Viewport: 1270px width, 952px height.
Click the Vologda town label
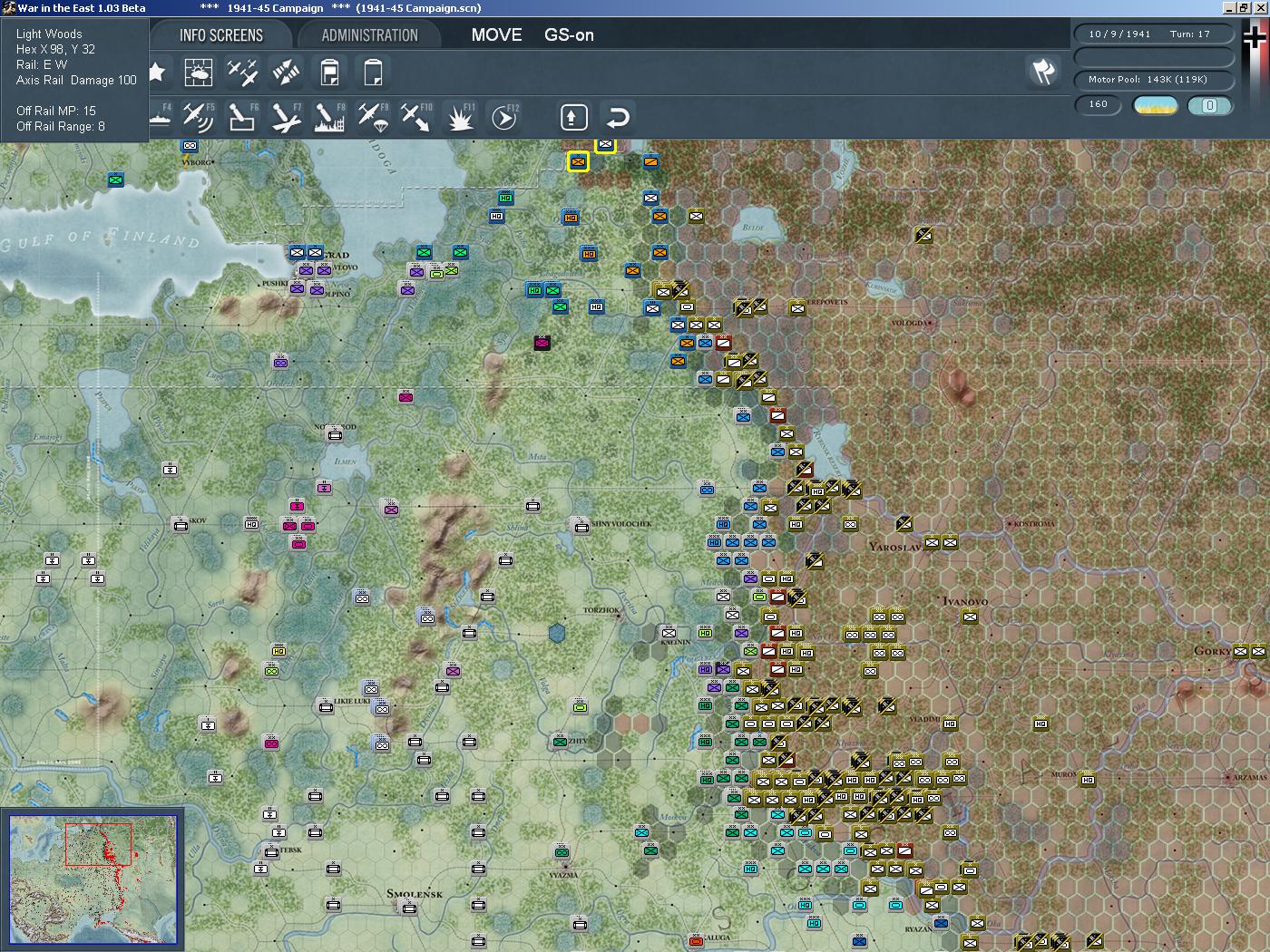(x=910, y=323)
